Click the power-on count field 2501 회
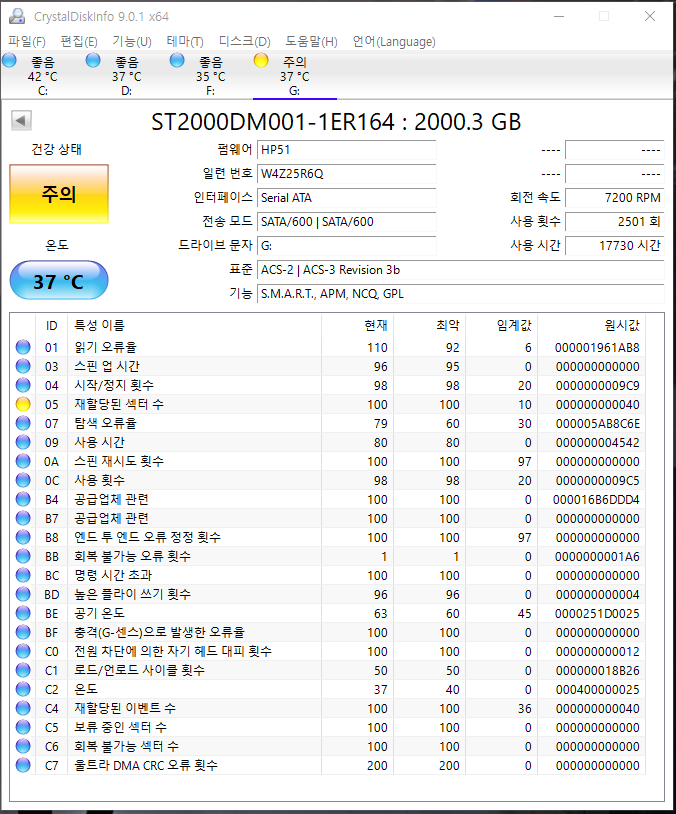 615,222
